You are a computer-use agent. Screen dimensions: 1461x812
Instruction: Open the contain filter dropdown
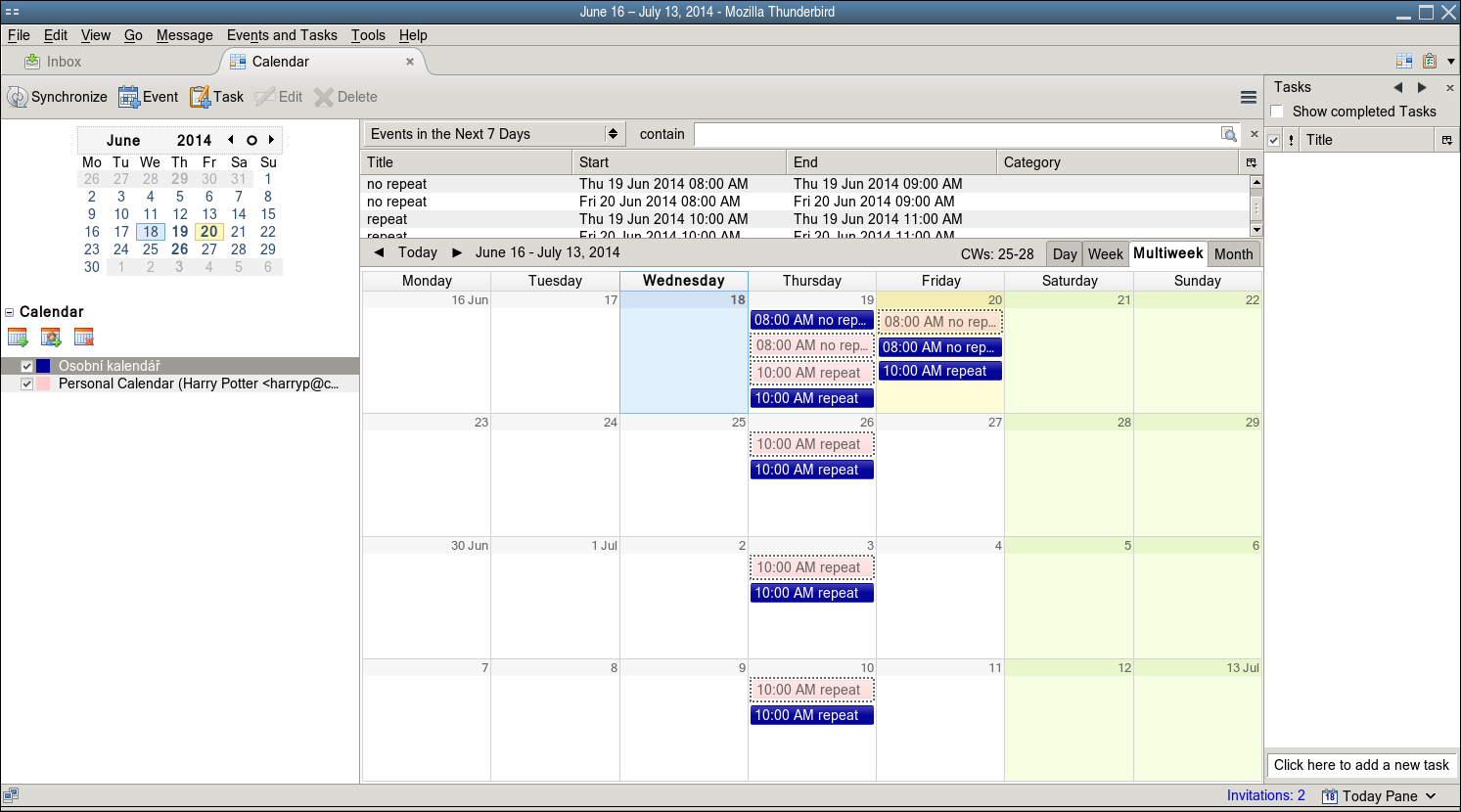[x=662, y=134]
